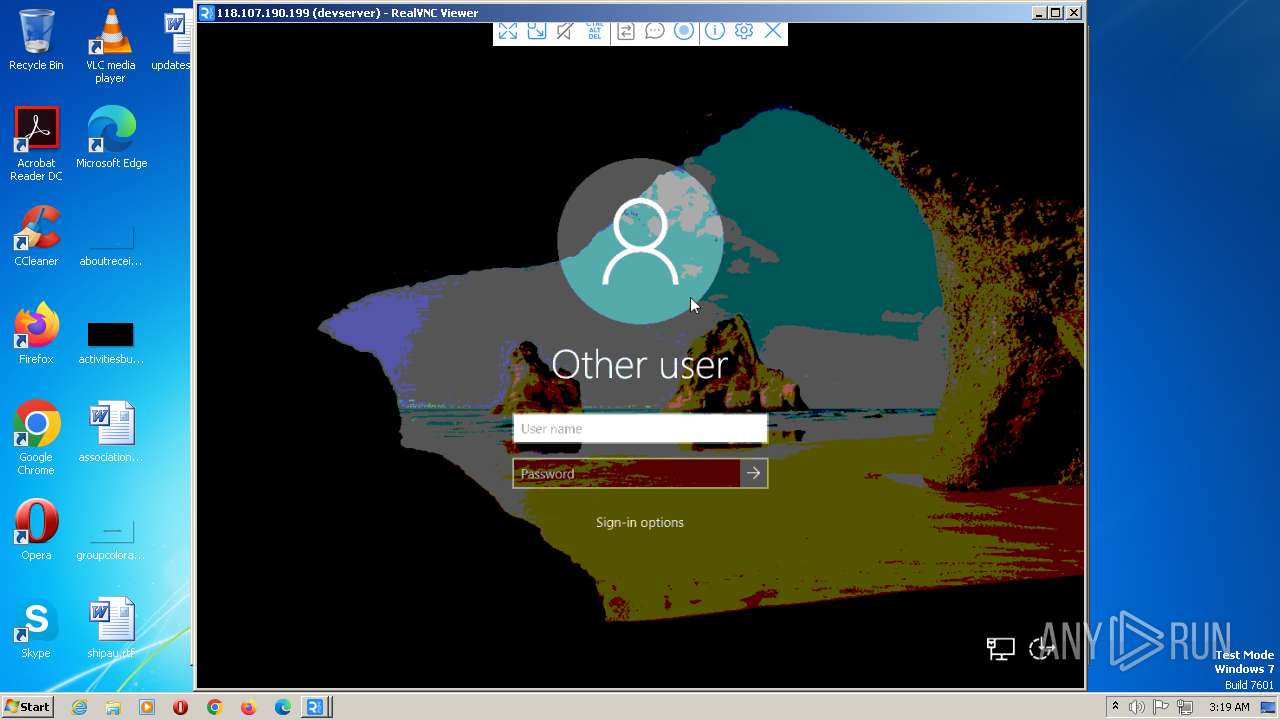This screenshot has height=720, width=1280.
Task: Open network status in system tray
Action: point(1185,707)
